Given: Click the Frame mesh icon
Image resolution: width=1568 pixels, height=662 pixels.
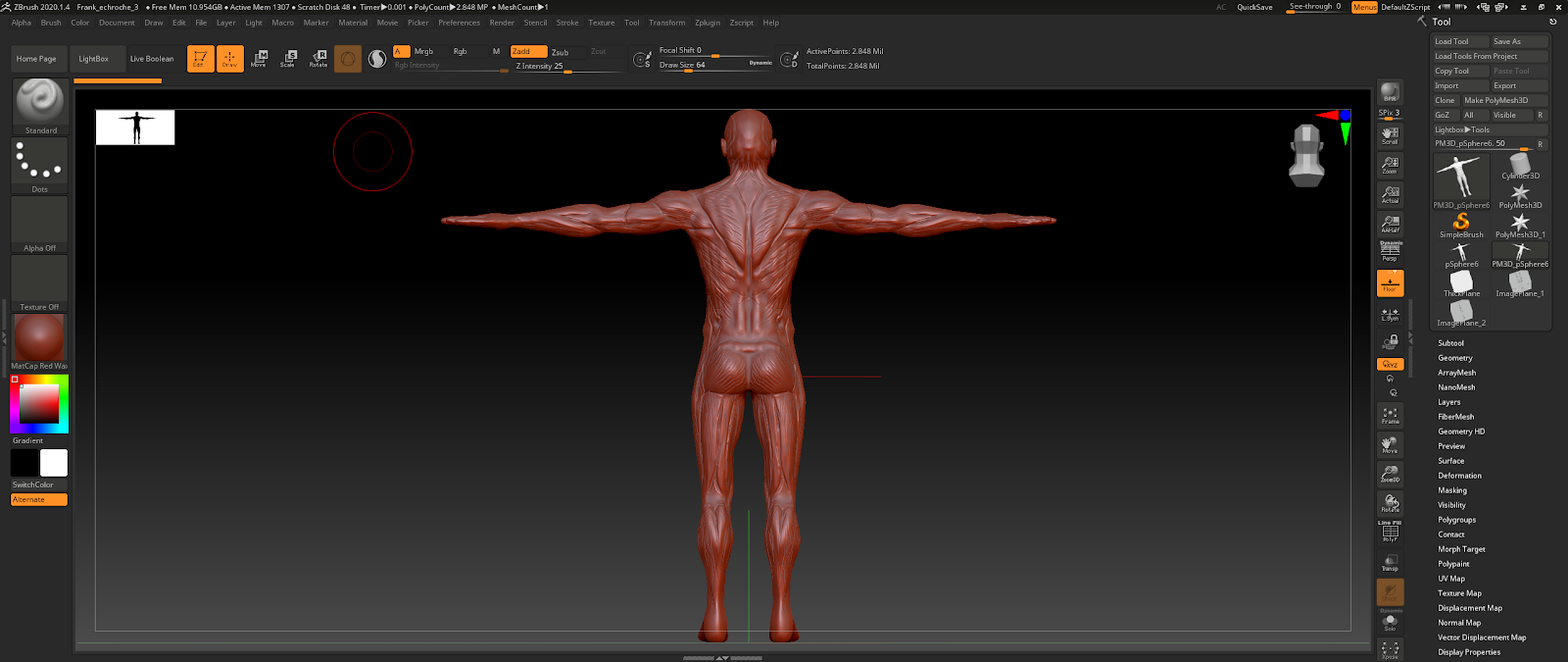Looking at the screenshot, I should [1390, 416].
